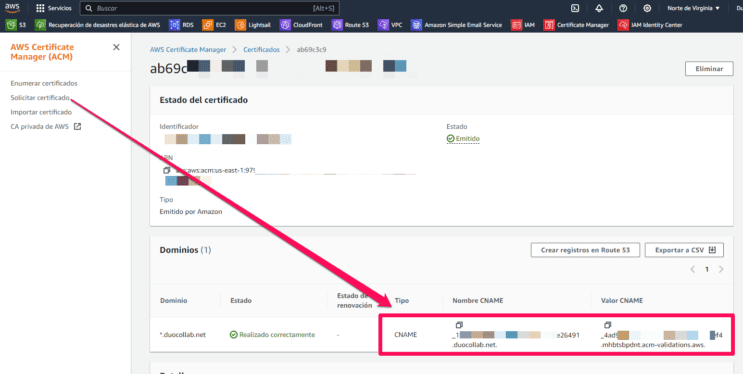Open Amazon Simple Email Service shortcut

tap(456, 25)
